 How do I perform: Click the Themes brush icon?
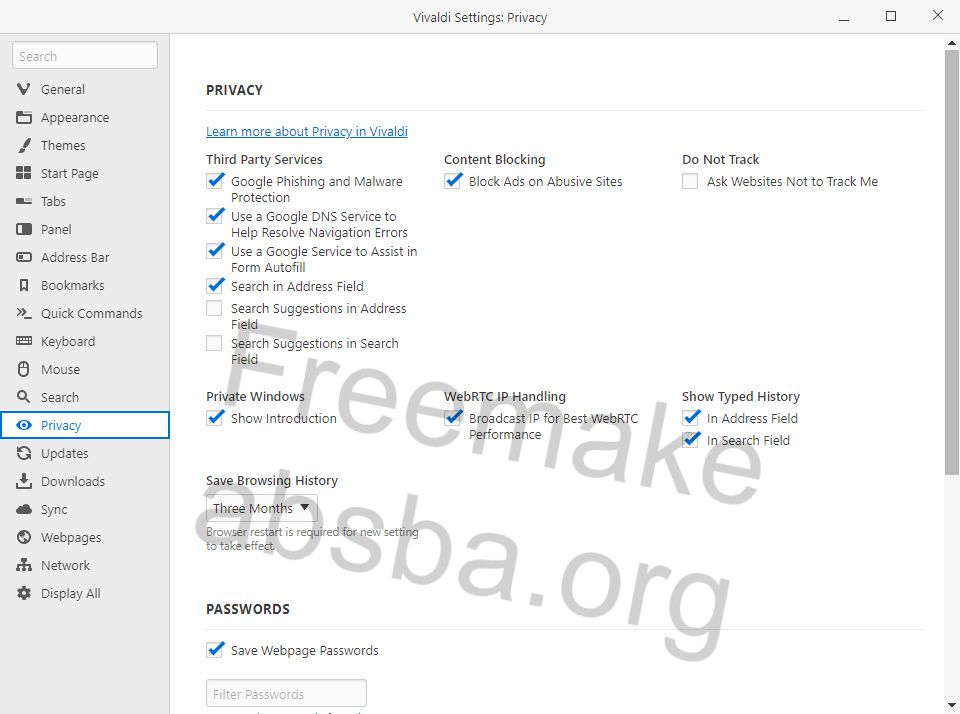23,145
